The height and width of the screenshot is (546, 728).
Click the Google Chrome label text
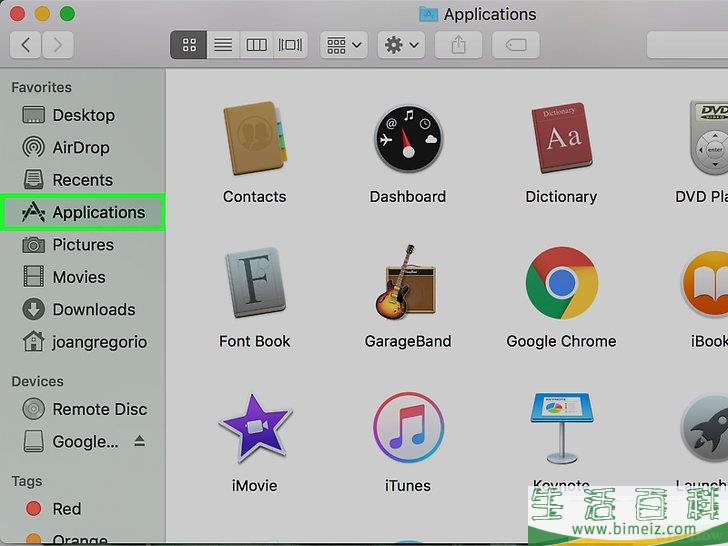pyautogui.click(x=561, y=342)
